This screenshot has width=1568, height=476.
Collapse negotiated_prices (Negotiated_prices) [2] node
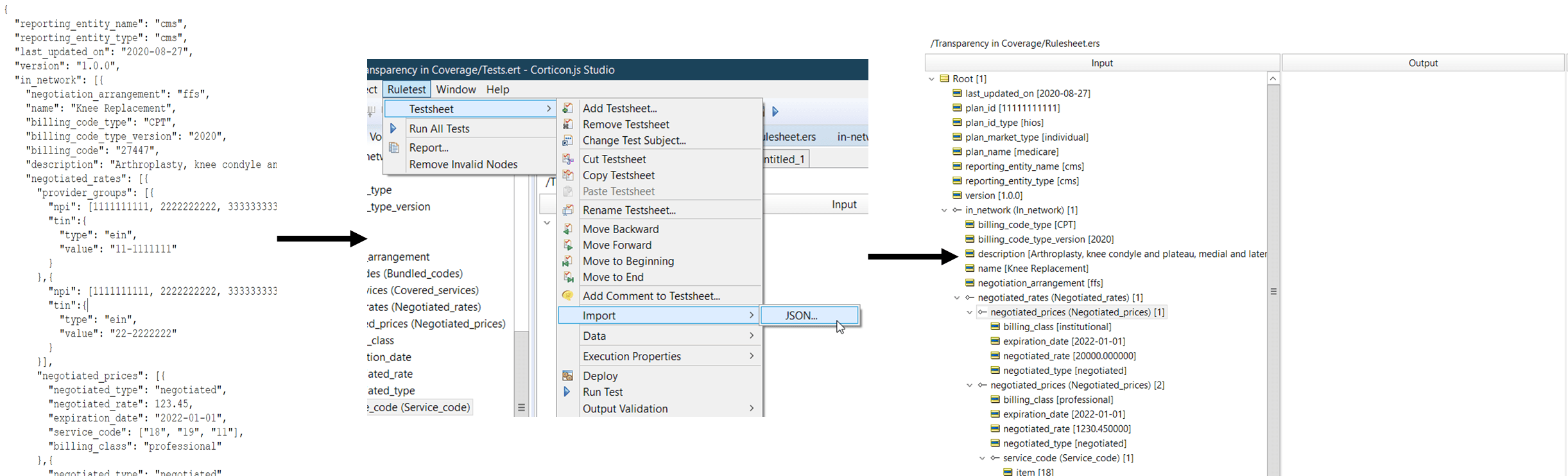[970, 385]
